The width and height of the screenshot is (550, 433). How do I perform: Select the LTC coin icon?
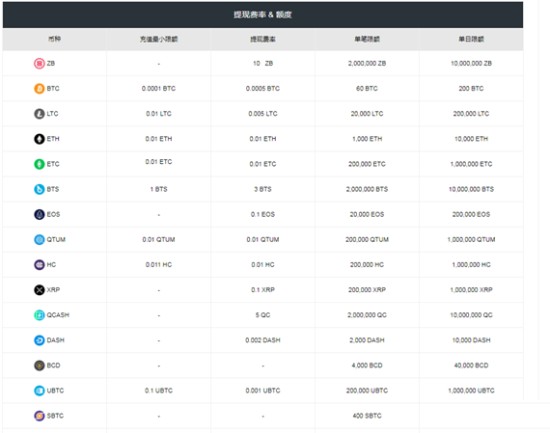tap(39, 114)
